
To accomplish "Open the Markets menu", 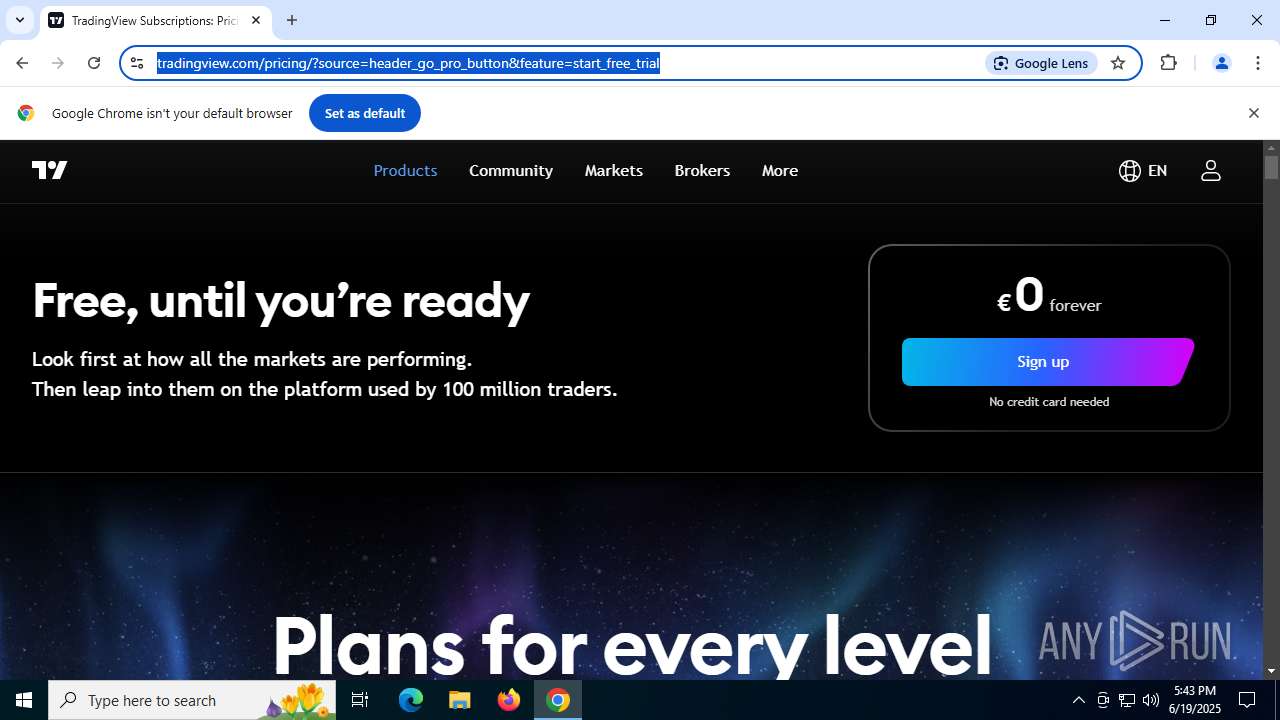I will click(x=614, y=171).
